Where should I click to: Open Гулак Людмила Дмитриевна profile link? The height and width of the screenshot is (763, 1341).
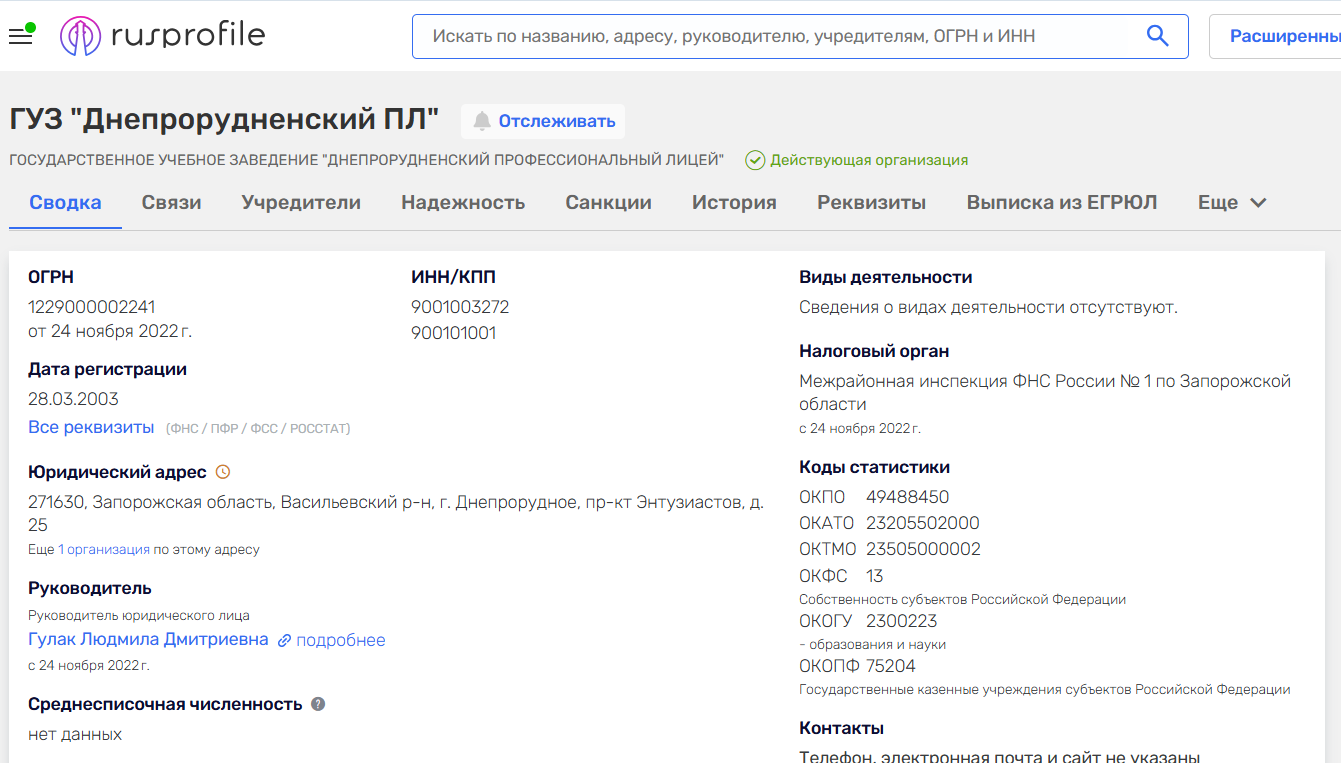(x=148, y=640)
